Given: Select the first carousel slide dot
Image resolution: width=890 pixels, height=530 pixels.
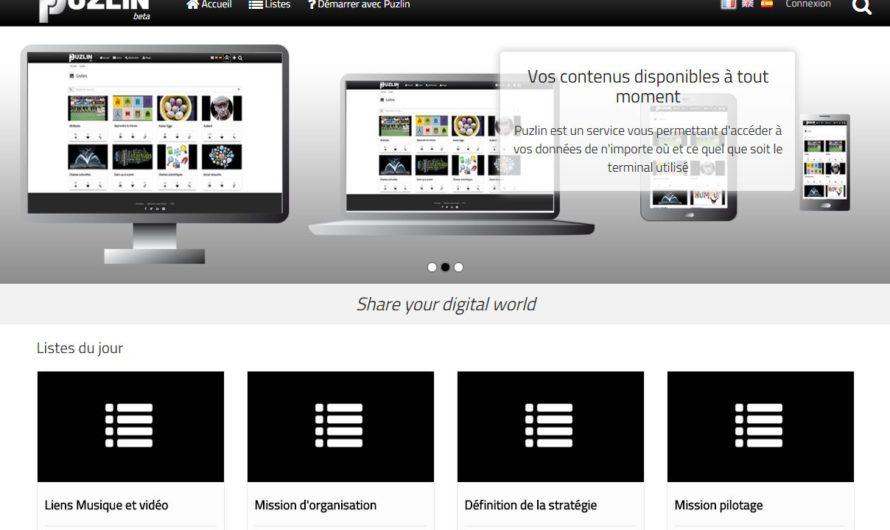Looking at the screenshot, I should (x=432, y=267).
